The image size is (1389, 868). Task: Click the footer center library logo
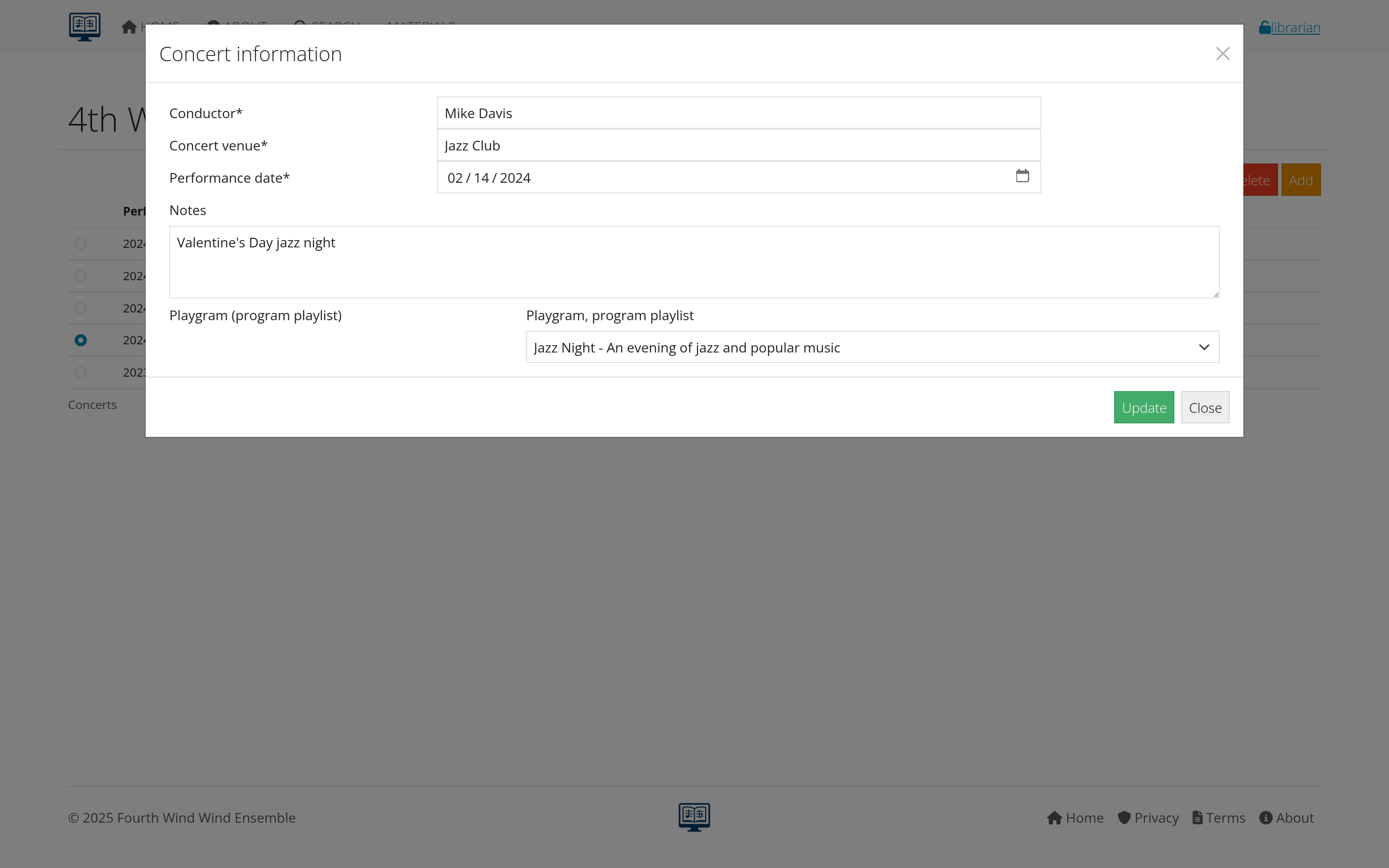pos(694,816)
